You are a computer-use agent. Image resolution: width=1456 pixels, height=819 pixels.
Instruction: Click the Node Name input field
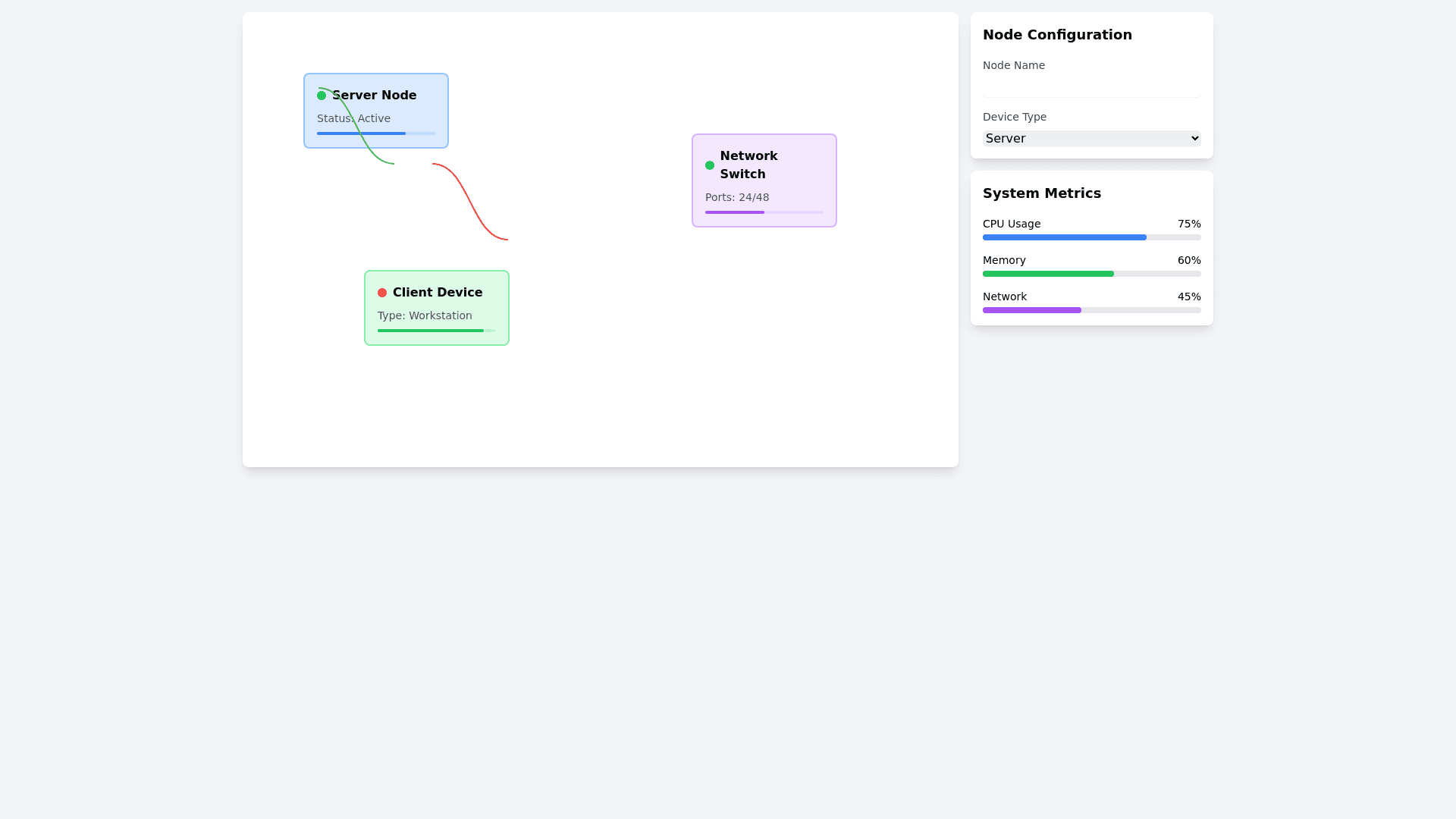tap(1091, 88)
